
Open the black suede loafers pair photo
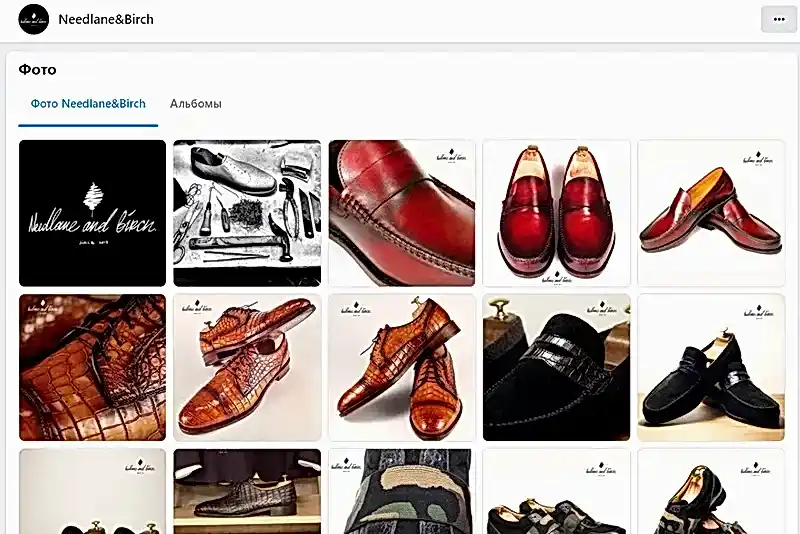(711, 367)
